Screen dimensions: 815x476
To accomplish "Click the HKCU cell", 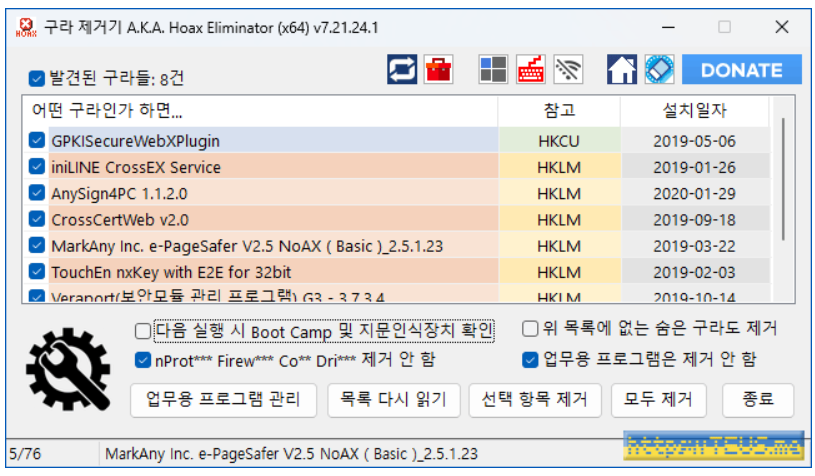I will (559, 141).
